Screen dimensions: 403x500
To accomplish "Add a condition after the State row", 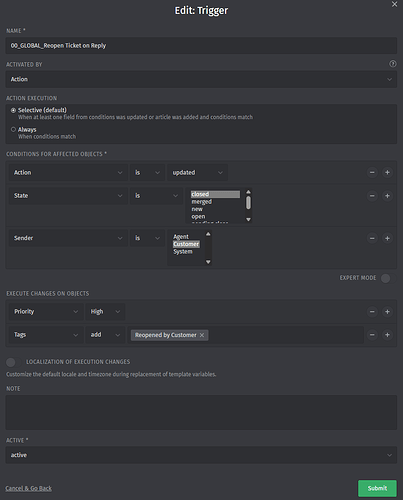I will point(387,196).
